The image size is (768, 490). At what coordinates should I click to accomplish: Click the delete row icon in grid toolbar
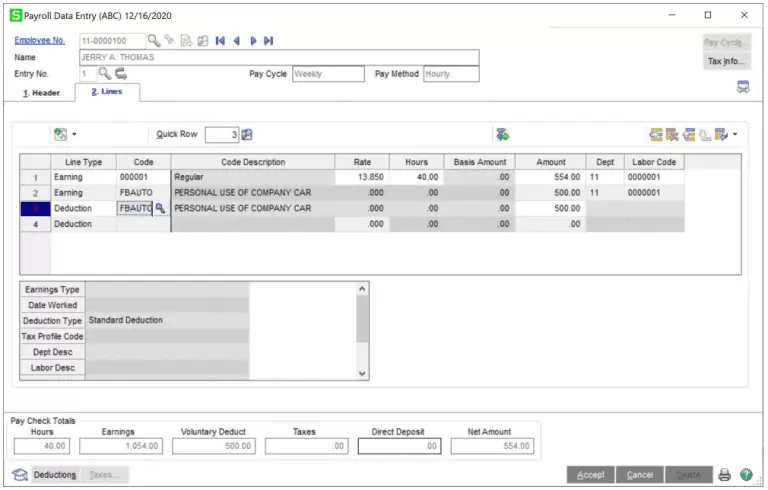672,134
